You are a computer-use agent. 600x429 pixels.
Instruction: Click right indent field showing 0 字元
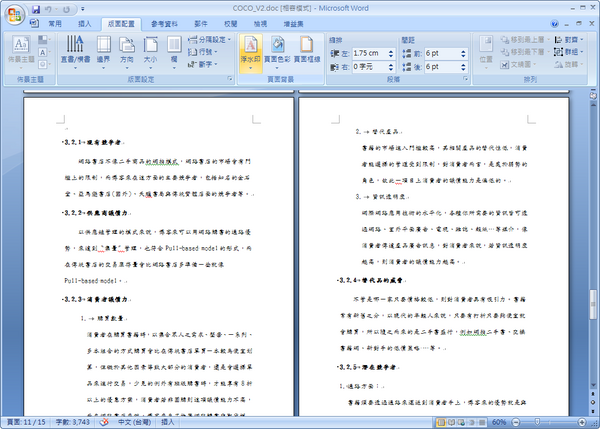368,67
